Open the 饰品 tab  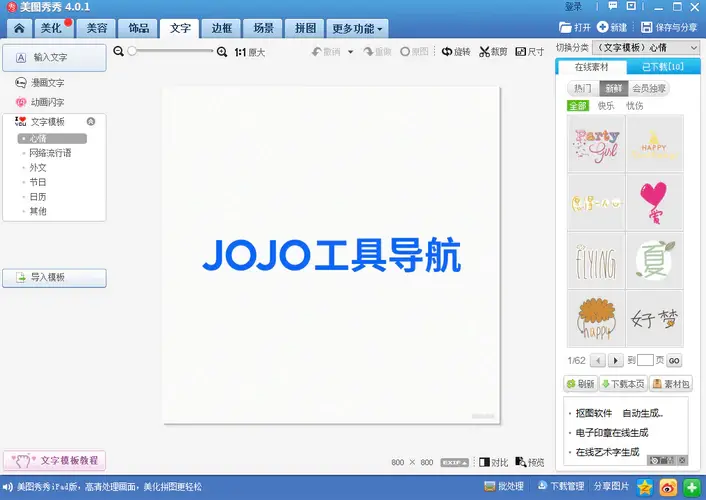138,28
